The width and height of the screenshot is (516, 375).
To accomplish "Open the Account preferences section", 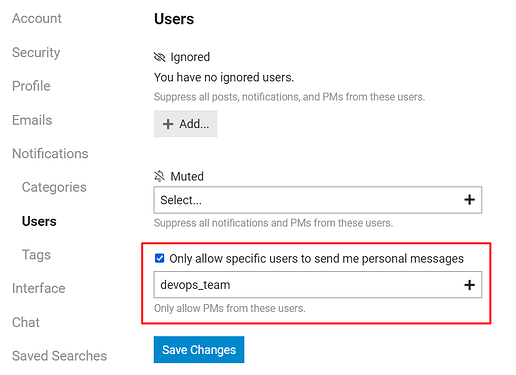I will pyautogui.click(x=37, y=18).
